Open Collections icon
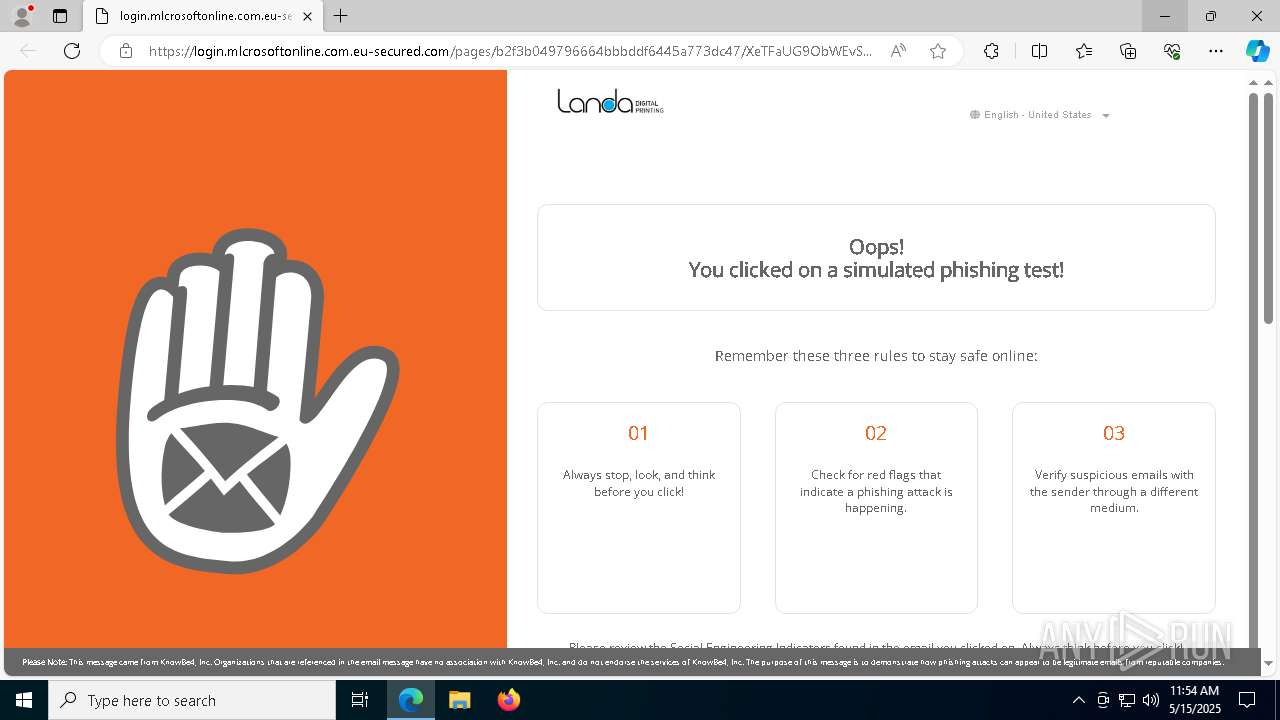This screenshot has width=1280, height=720. pyautogui.click(x=1128, y=51)
